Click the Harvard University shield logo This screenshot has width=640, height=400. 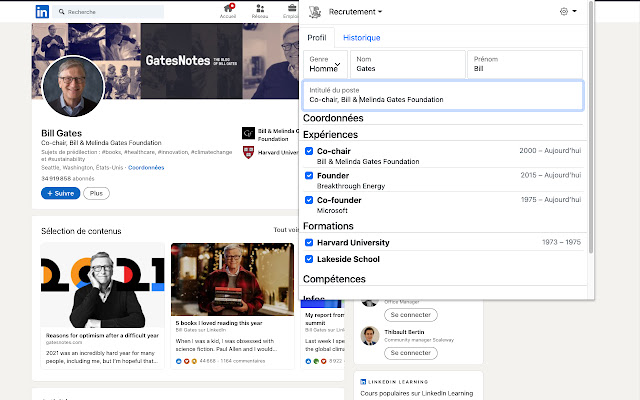click(x=248, y=152)
